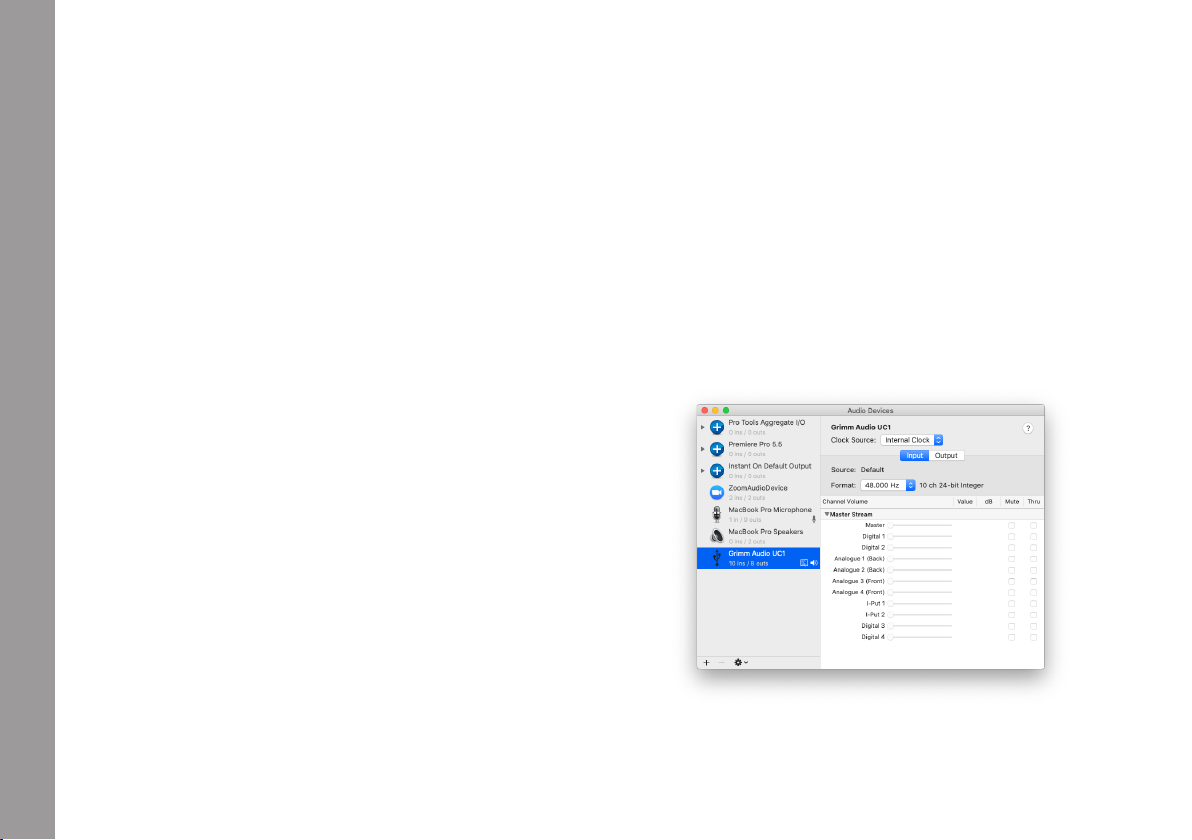The image size is (1192, 840).
Task: Open the help question mark button
Action: (x=1028, y=429)
